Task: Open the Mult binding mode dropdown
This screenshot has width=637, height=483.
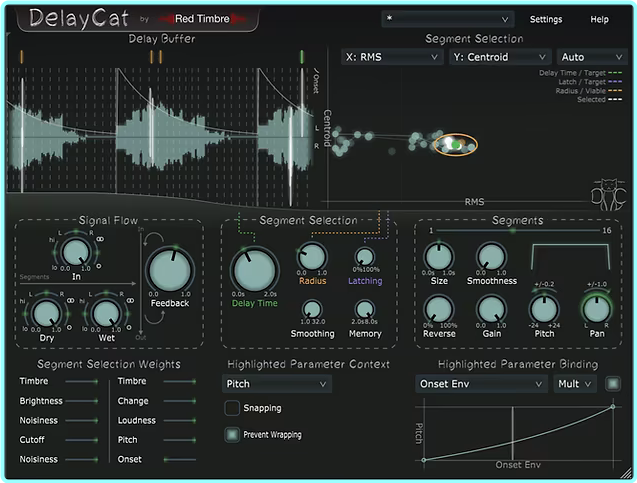Action: (575, 384)
